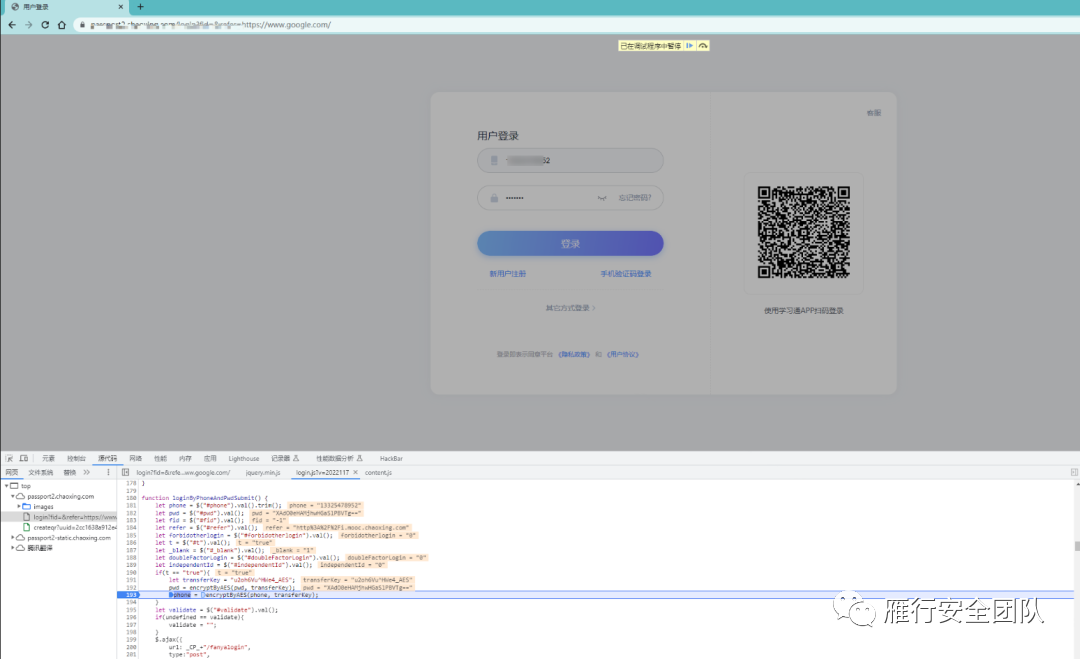Close the login.js?v=2022117 file tab
Image resolution: width=1080 pixels, height=659 pixels.
(x=355, y=472)
